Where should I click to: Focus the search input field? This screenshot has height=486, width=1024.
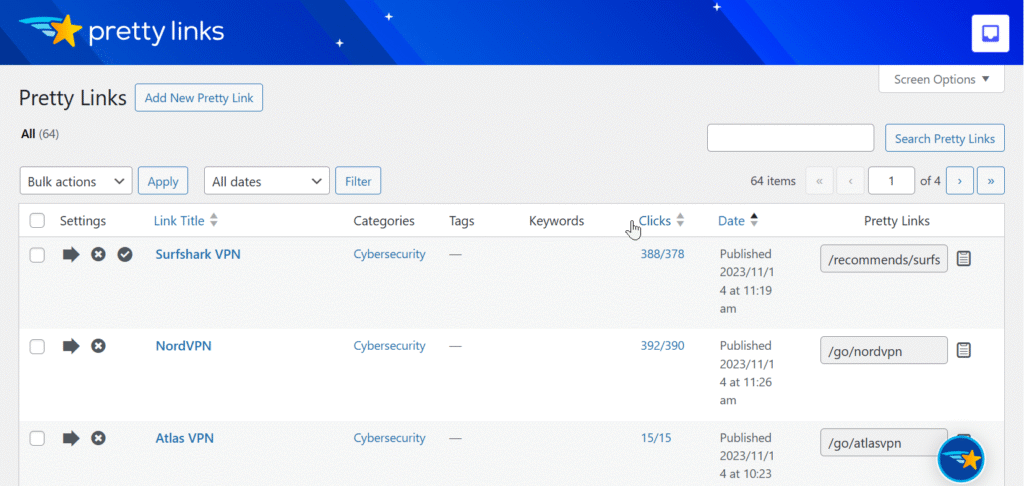pyautogui.click(x=790, y=138)
